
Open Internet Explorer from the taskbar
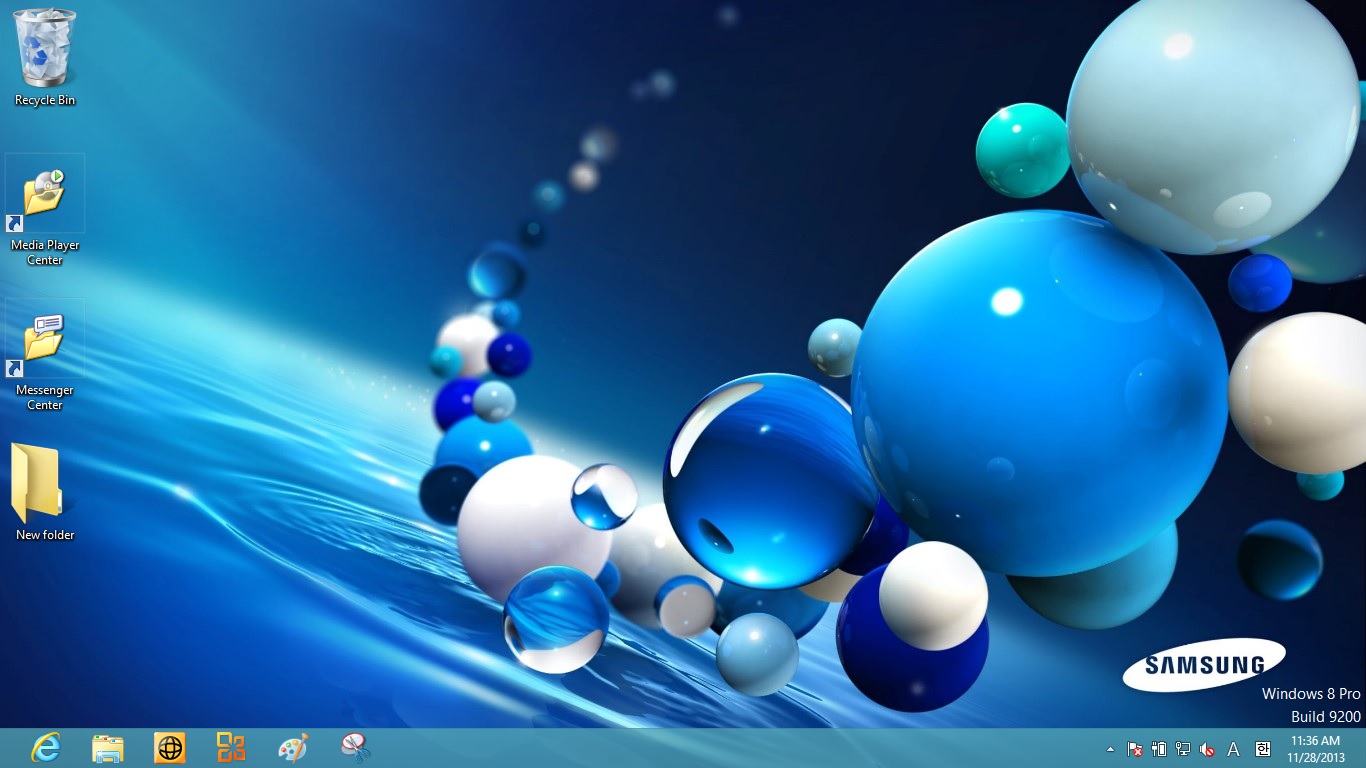click(x=46, y=748)
